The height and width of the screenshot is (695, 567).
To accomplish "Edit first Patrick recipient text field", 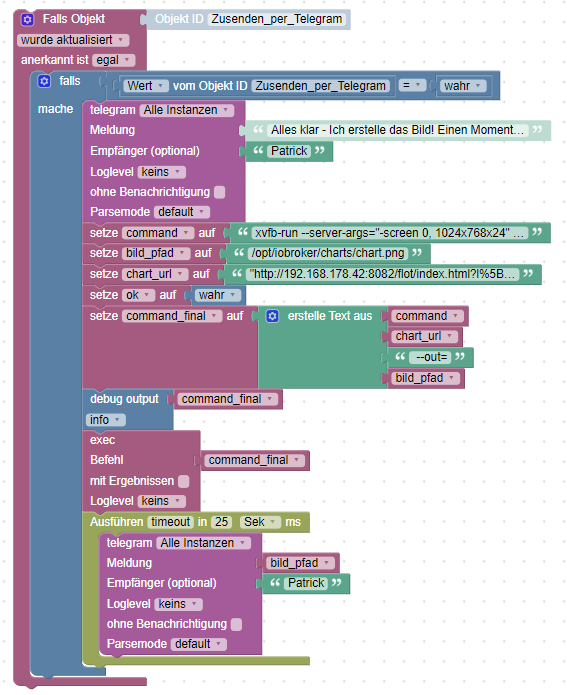I will pyautogui.click(x=289, y=151).
